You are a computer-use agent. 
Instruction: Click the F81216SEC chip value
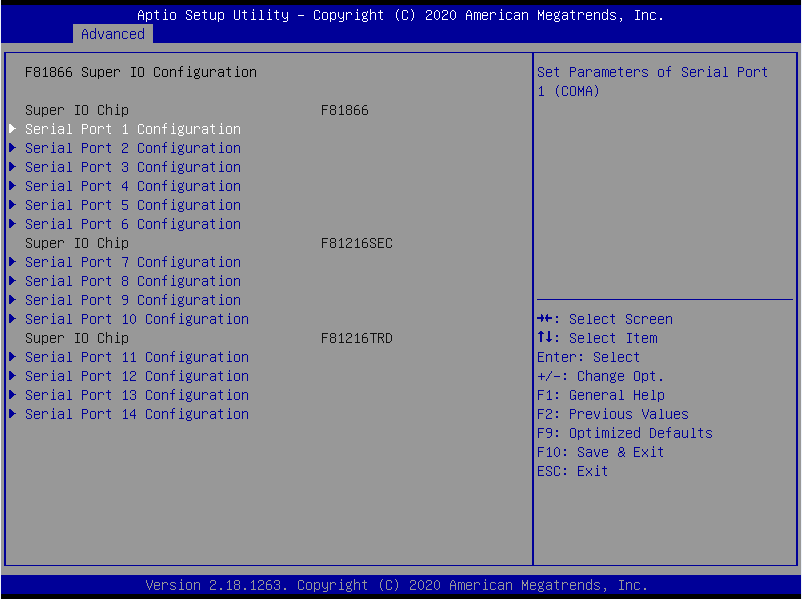(356, 243)
